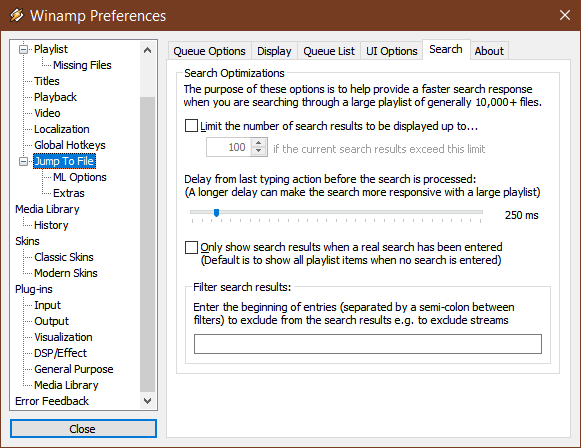This screenshot has height=448, width=581.
Task: Select the top-level Media Library tree item
Action: 47,209
